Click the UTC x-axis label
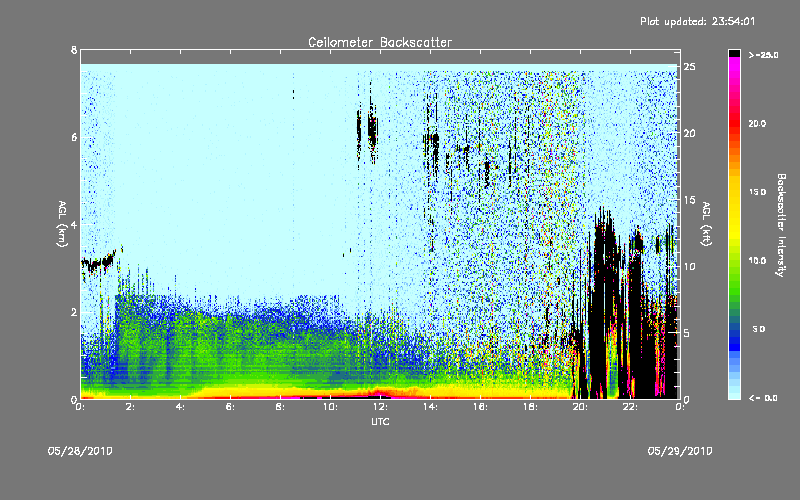The height and width of the screenshot is (500, 800). pyautogui.click(x=381, y=421)
